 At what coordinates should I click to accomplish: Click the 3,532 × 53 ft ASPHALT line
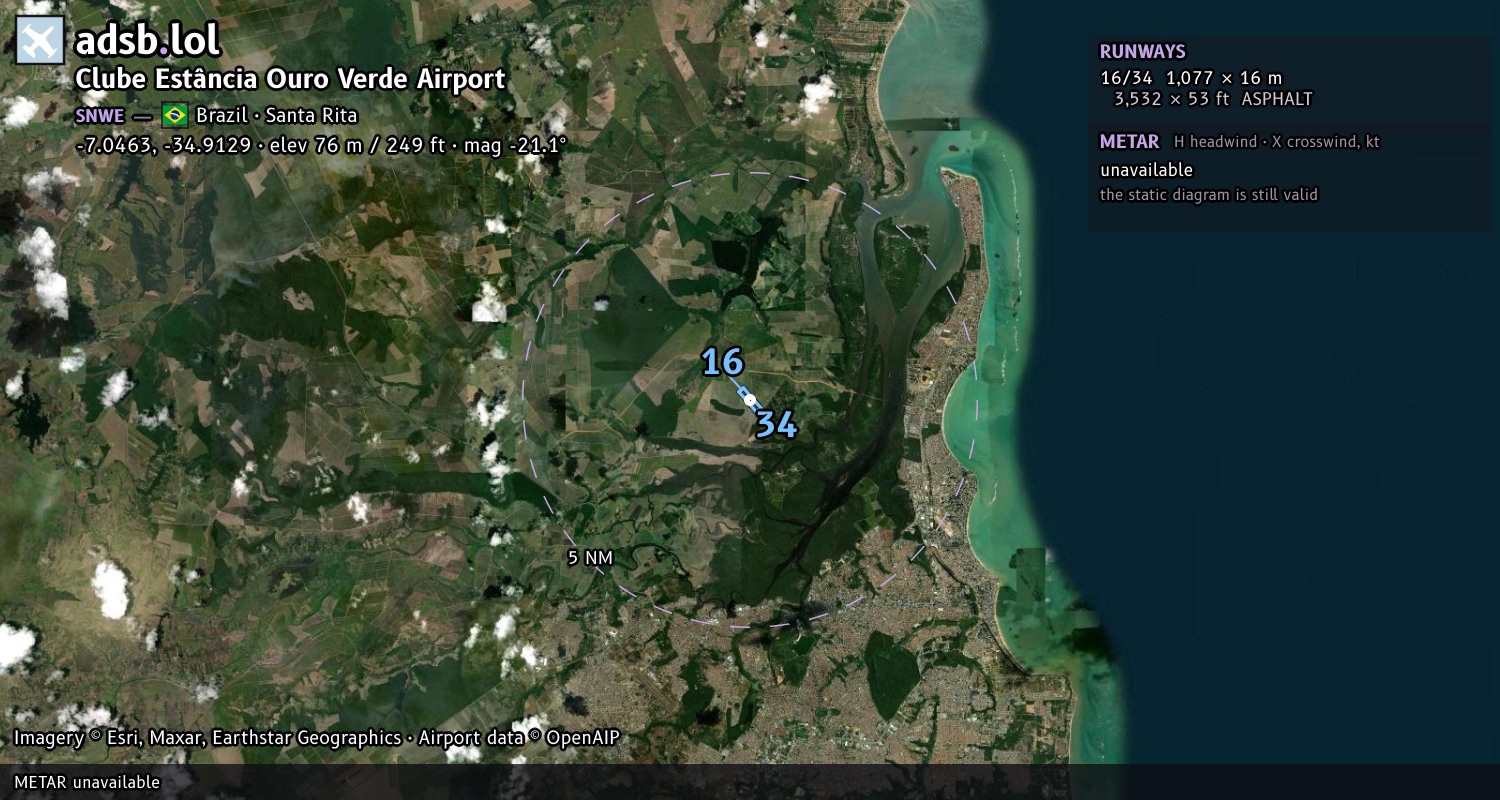coord(1213,99)
